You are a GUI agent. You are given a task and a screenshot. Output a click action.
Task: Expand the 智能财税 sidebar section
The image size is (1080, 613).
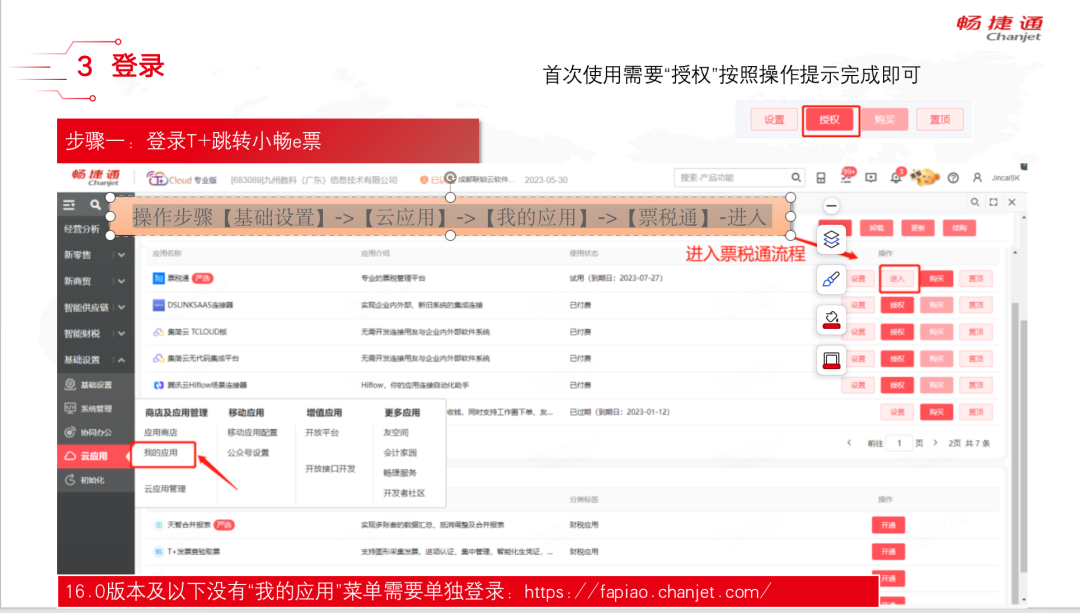point(121,333)
